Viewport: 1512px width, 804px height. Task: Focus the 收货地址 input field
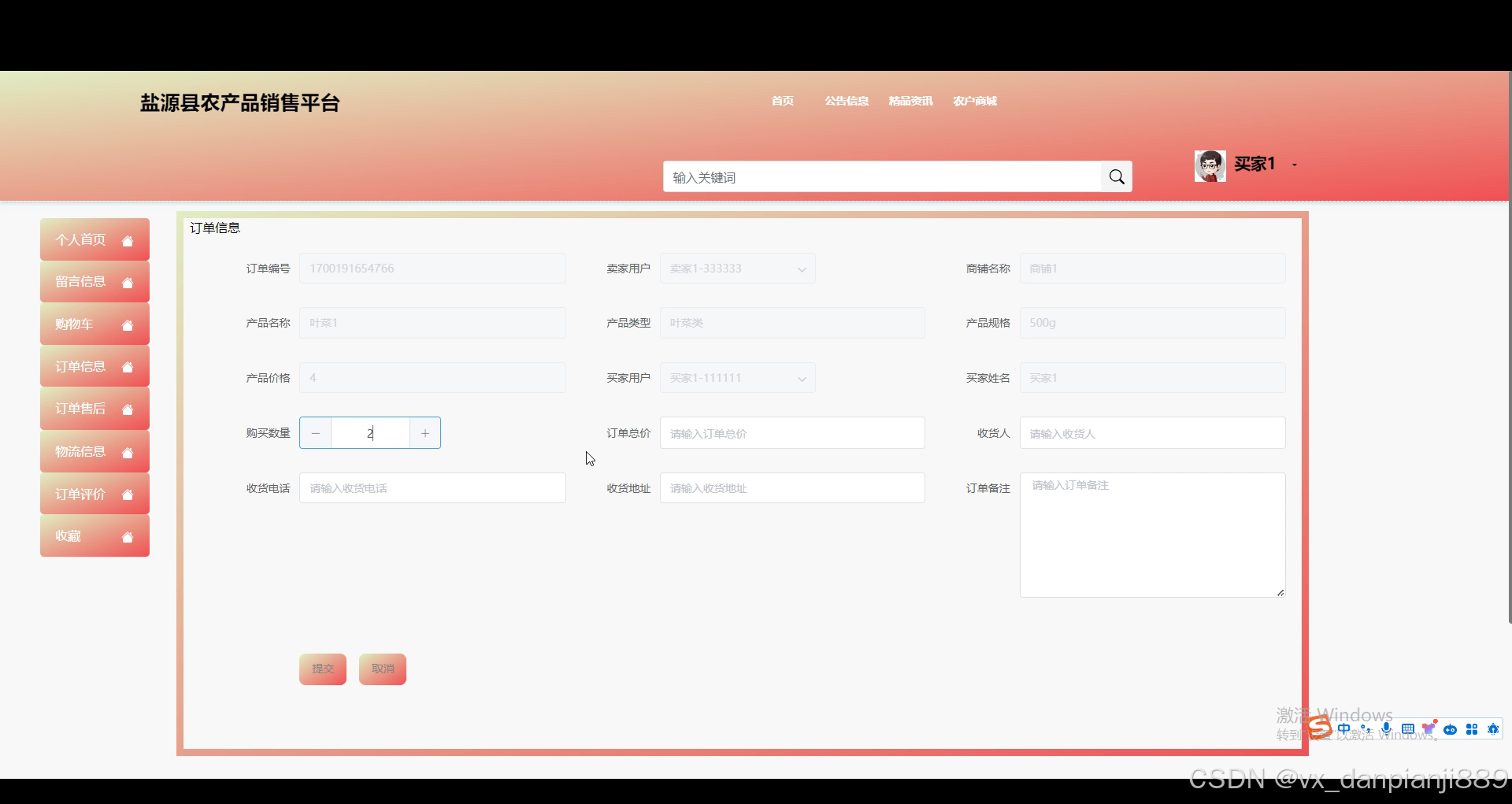point(792,488)
